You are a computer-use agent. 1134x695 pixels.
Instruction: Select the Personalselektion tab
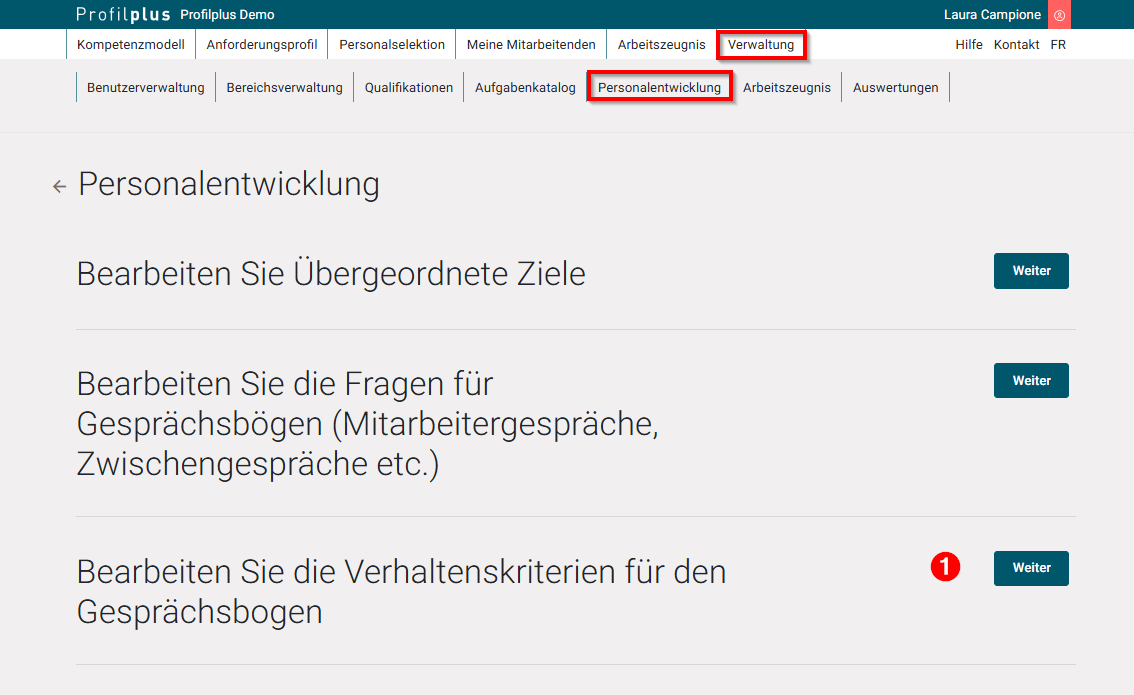394,44
